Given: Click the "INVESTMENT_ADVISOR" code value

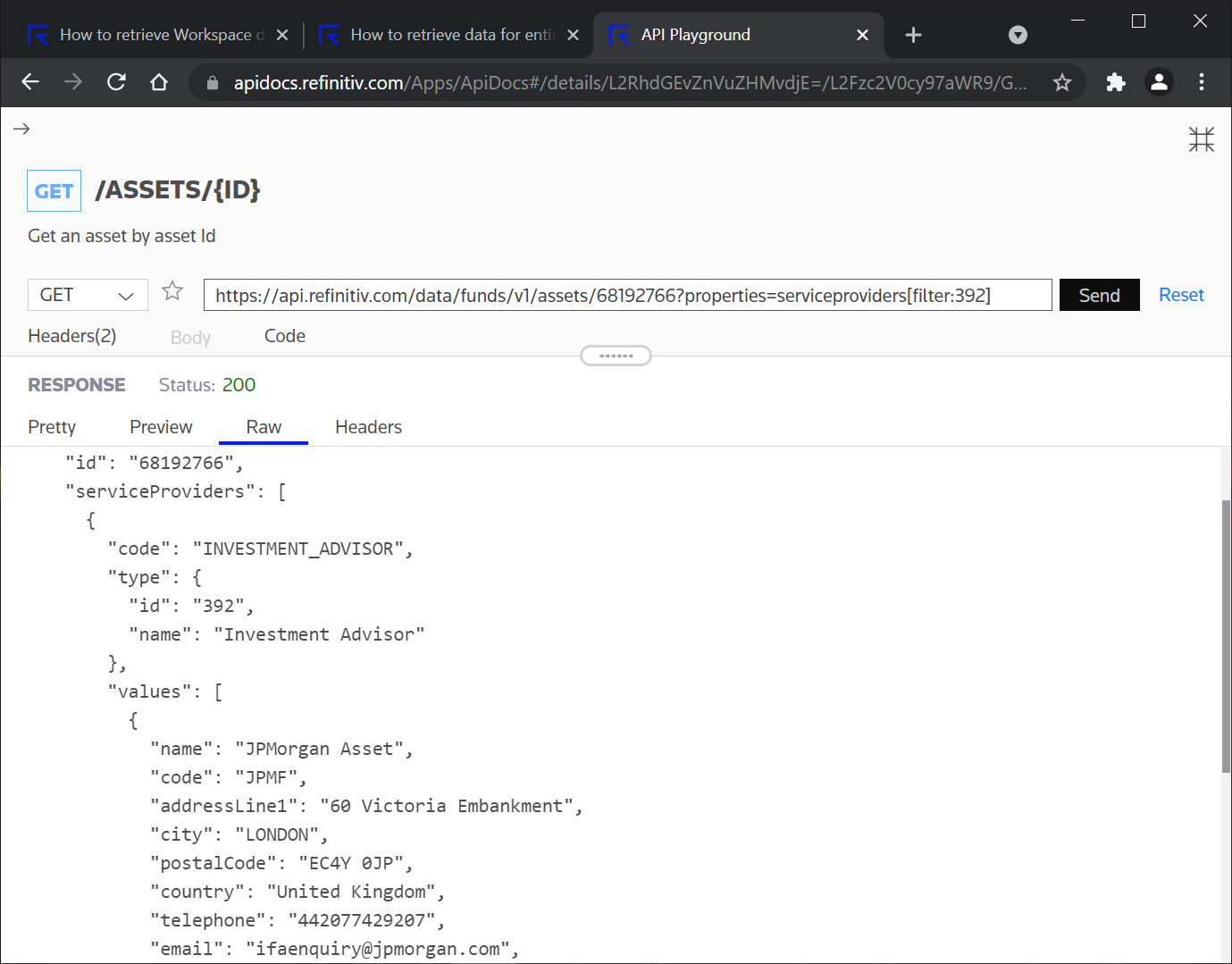Looking at the screenshot, I should click(x=298, y=549).
